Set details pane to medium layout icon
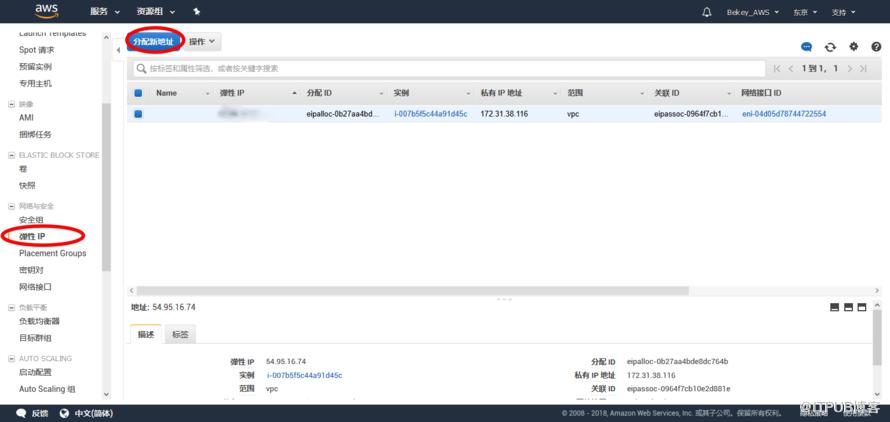The height and width of the screenshot is (422, 890). pos(849,307)
